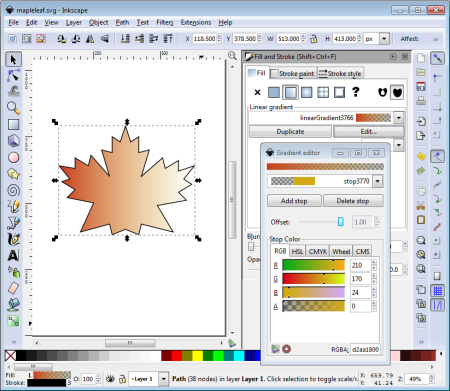The width and height of the screenshot is (450, 391).
Task: Set fill to No paint (X)
Action: 257,92
